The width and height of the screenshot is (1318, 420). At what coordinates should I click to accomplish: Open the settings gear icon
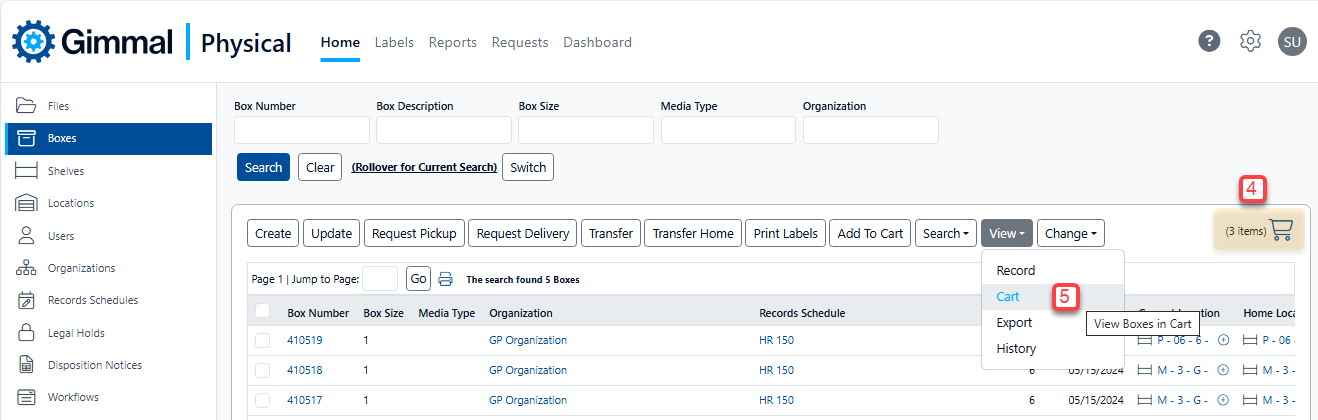pyautogui.click(x=1250, y=41)
